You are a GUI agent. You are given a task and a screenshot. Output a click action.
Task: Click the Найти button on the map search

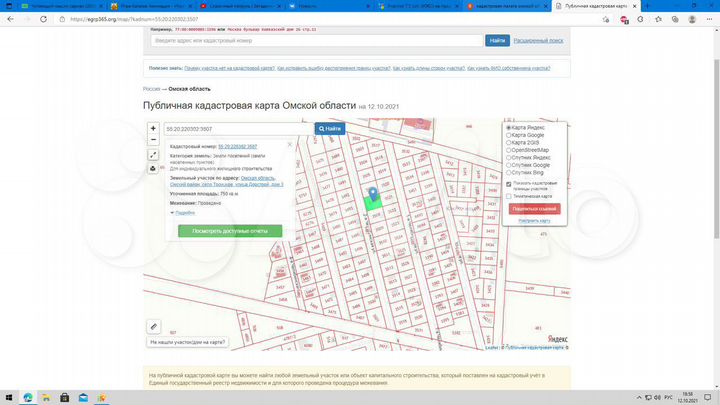[329, 129]
